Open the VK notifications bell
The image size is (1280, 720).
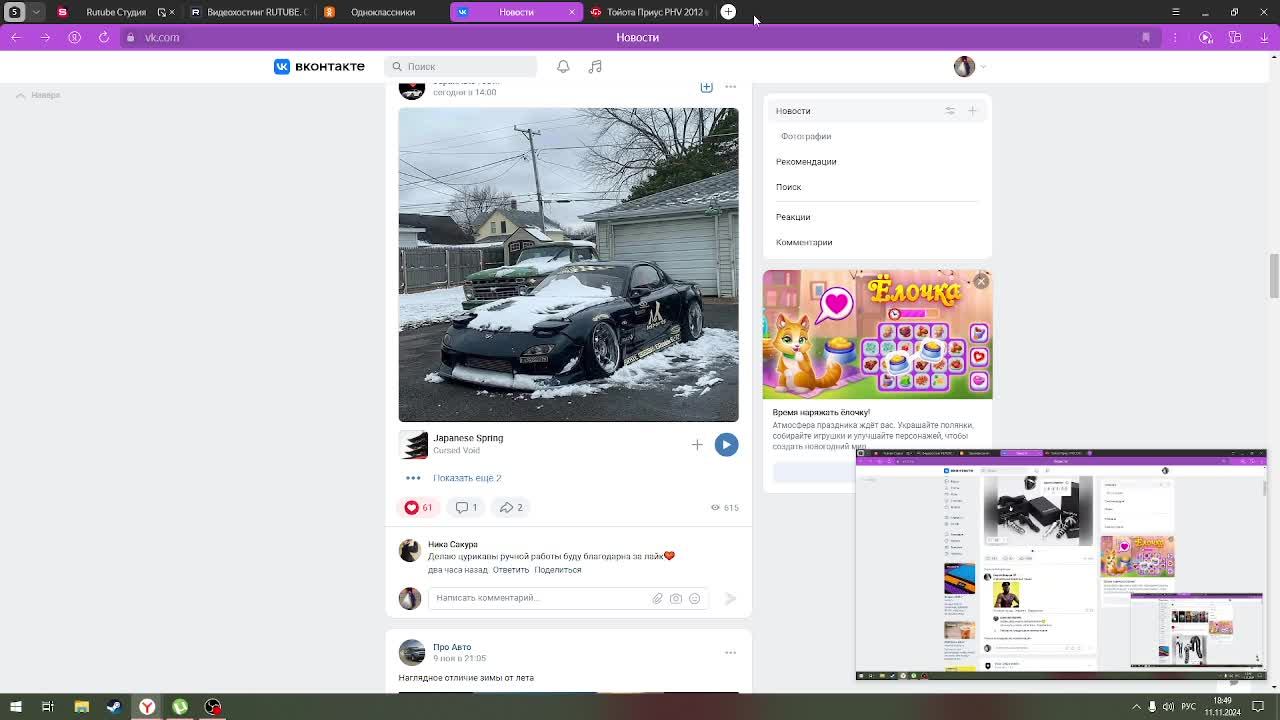click(563, 66)
